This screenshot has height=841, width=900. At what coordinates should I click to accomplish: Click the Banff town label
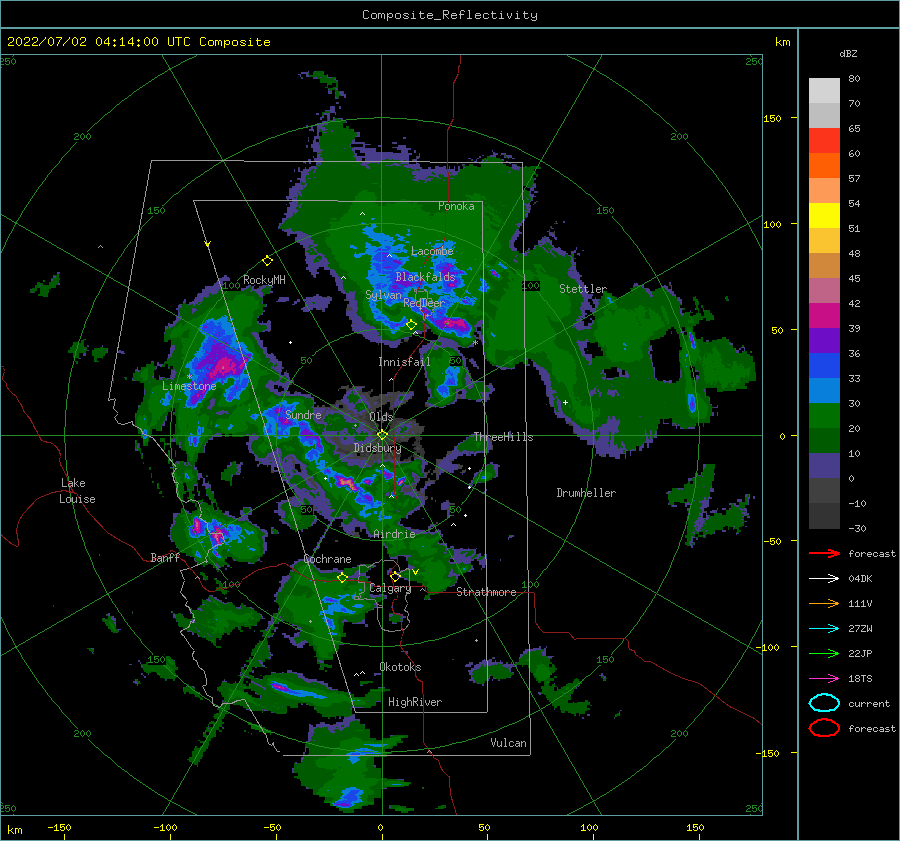coord(165,557)
